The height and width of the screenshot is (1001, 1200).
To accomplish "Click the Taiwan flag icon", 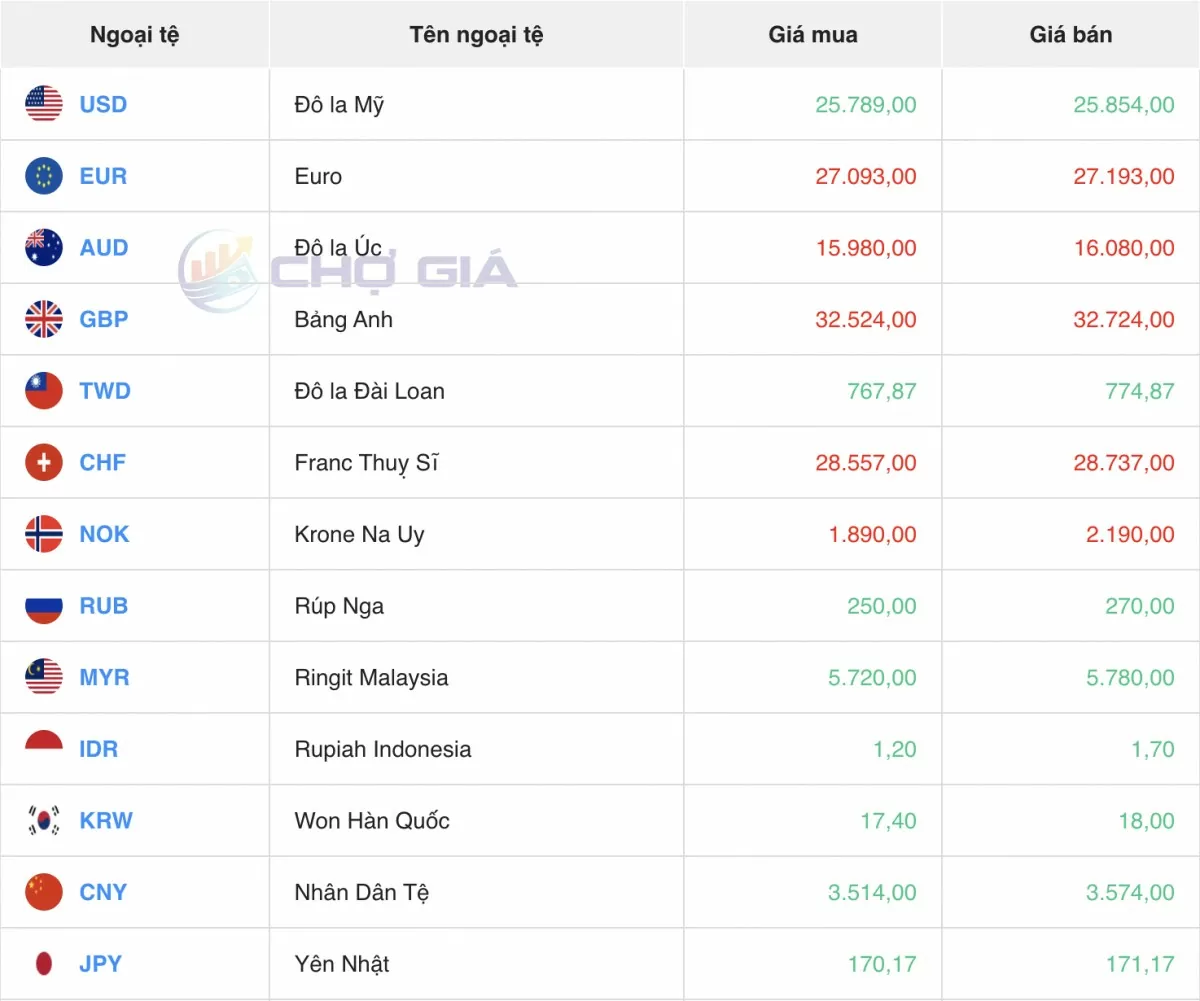I will pos(44,391).
